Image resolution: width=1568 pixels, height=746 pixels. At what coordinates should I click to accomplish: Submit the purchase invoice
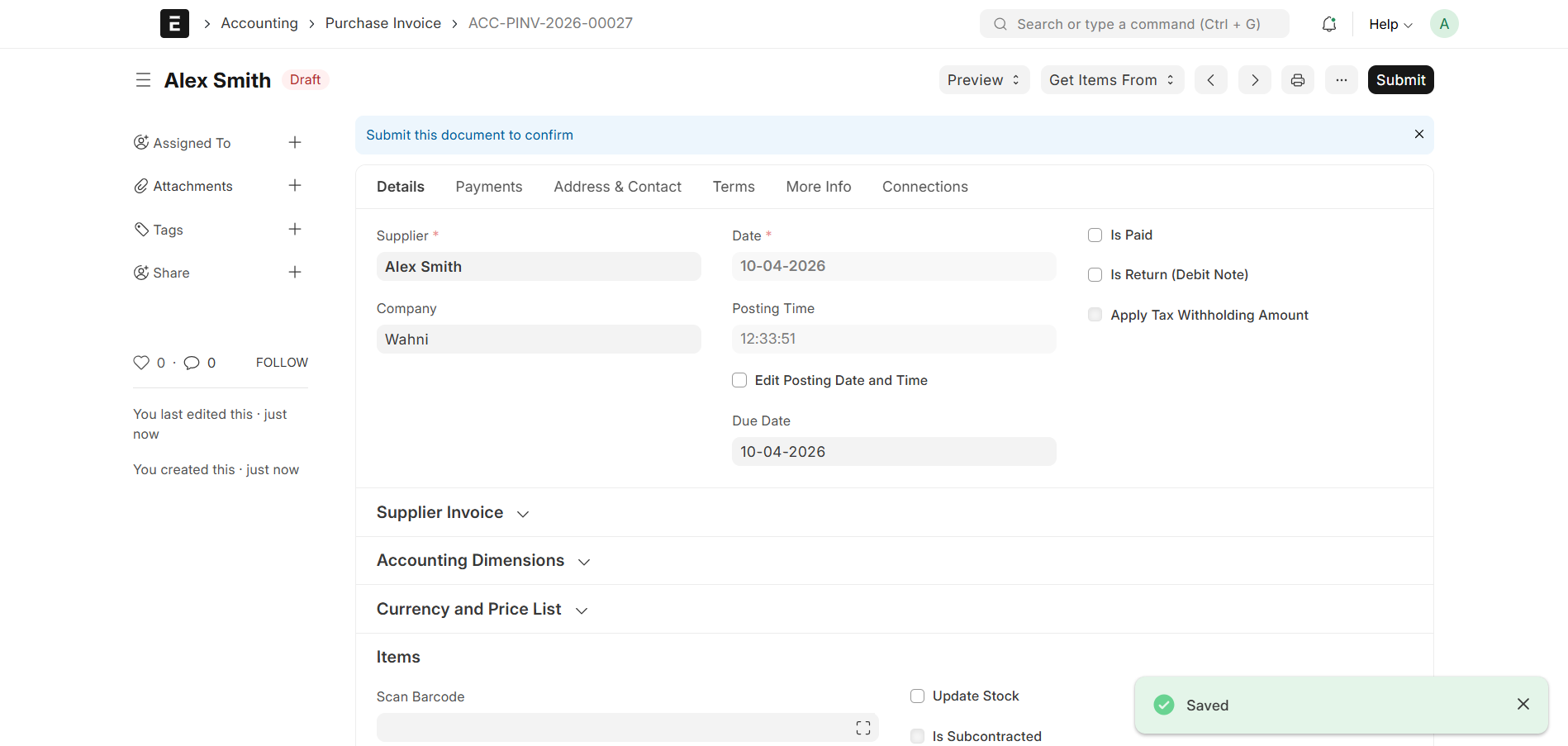[x=1401, y=80]
